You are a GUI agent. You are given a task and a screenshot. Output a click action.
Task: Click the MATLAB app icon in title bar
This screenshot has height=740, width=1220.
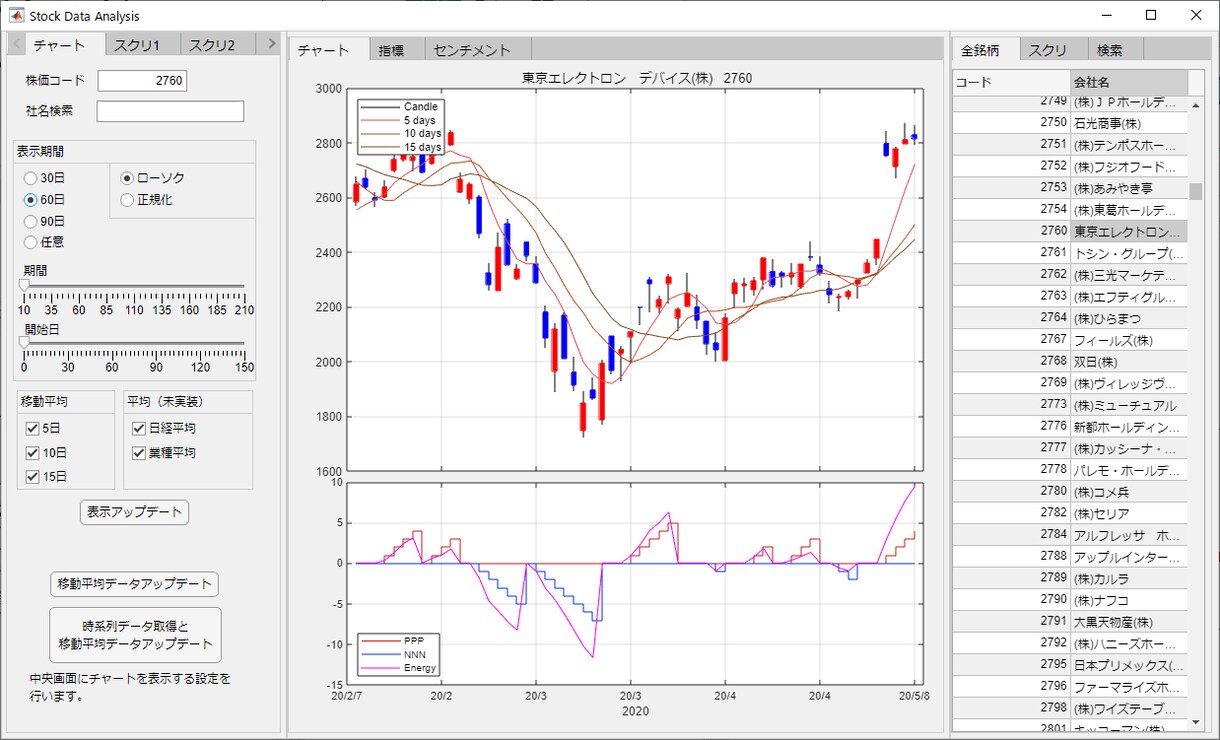pos(16,16)
